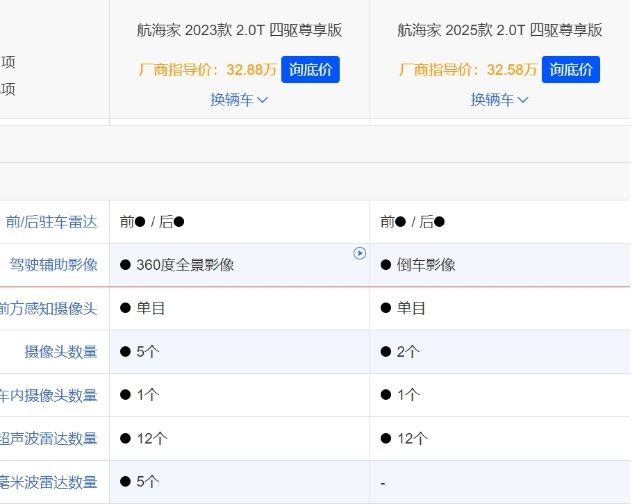Click the 32.58万 manufacturer guide price
The image size is (632, 504).
(512, 70)
